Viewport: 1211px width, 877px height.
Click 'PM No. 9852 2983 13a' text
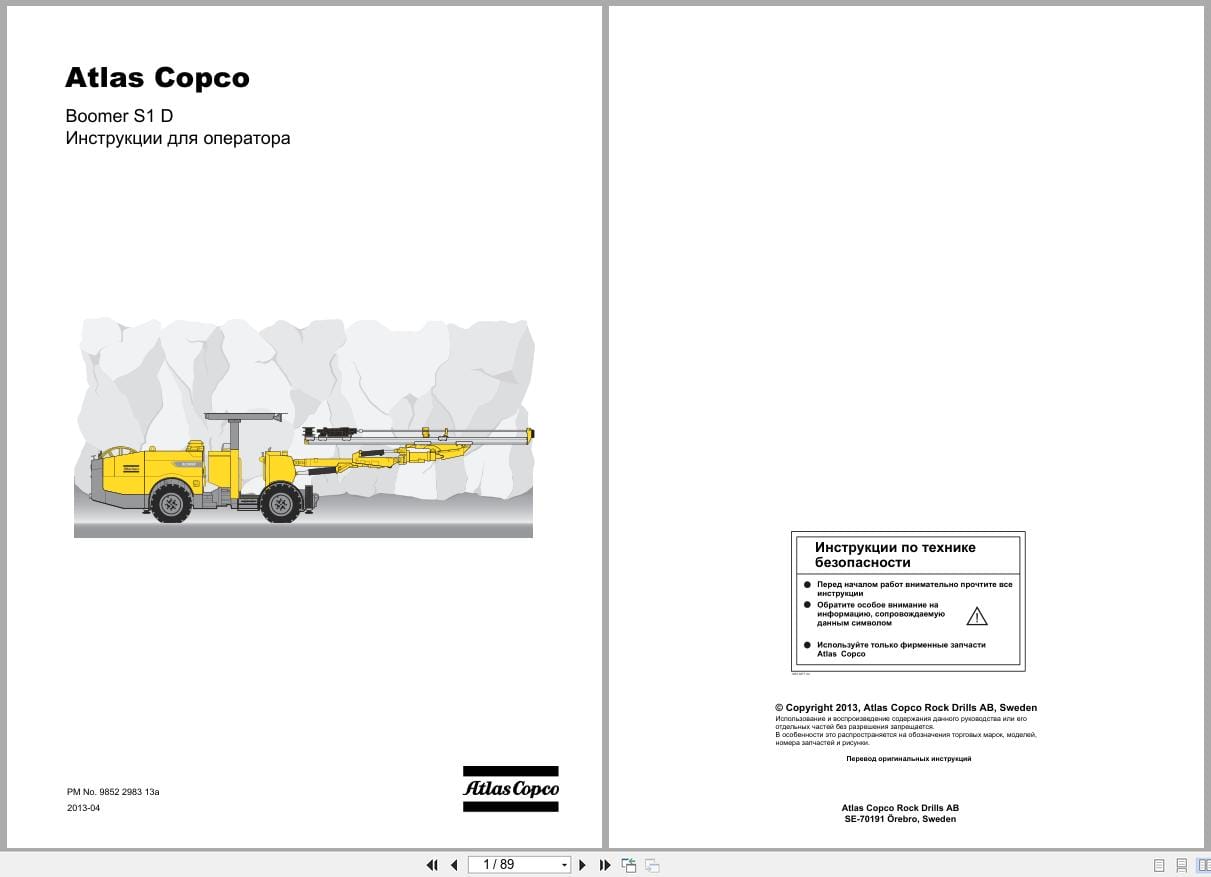[x=113, y=792]
